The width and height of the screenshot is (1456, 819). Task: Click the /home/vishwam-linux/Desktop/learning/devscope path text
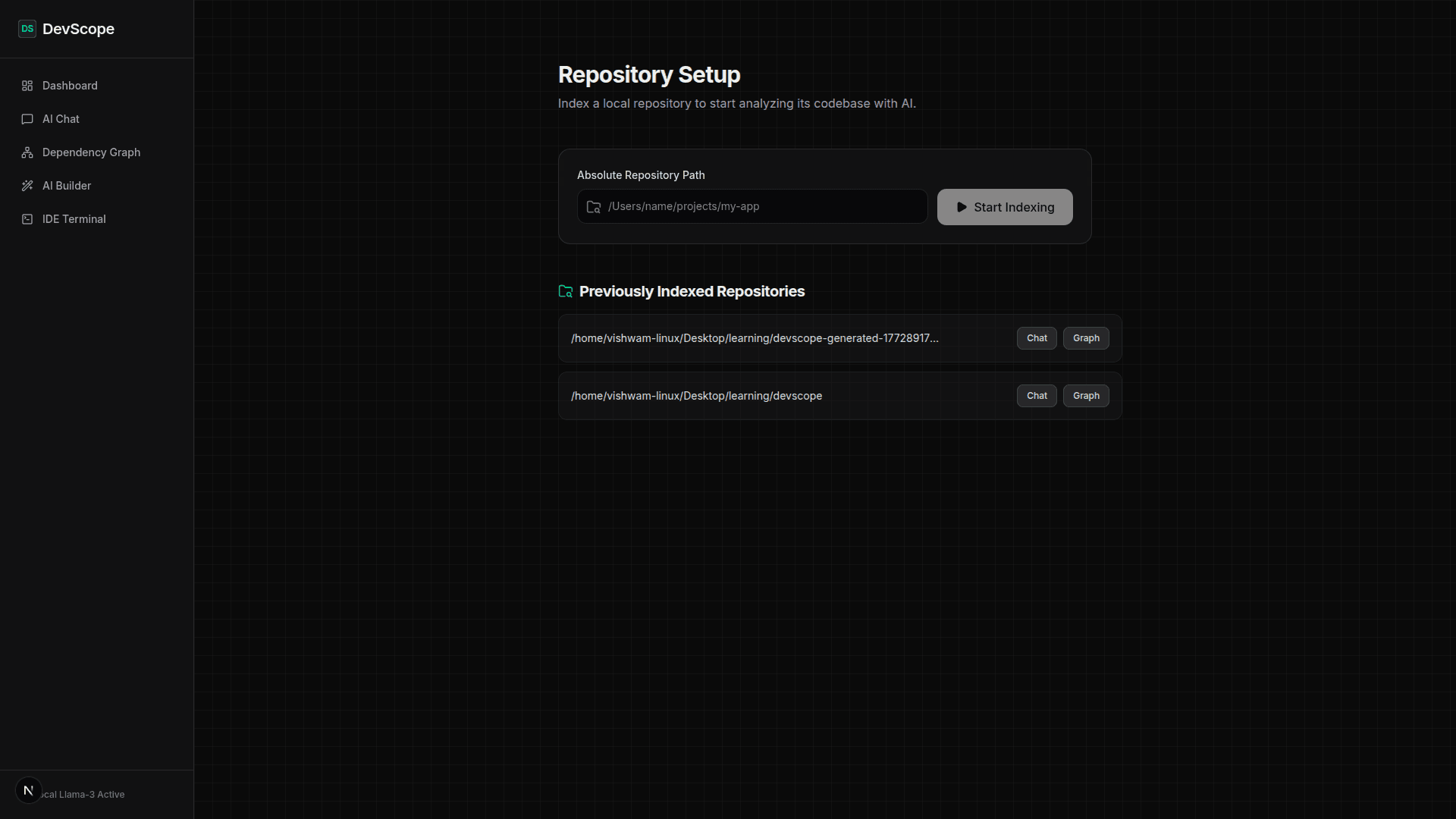point(696,396)
